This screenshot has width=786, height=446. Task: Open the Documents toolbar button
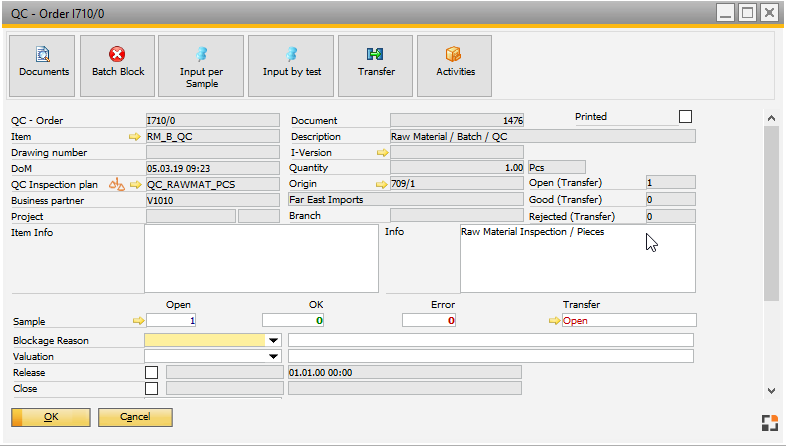[44, 65]
